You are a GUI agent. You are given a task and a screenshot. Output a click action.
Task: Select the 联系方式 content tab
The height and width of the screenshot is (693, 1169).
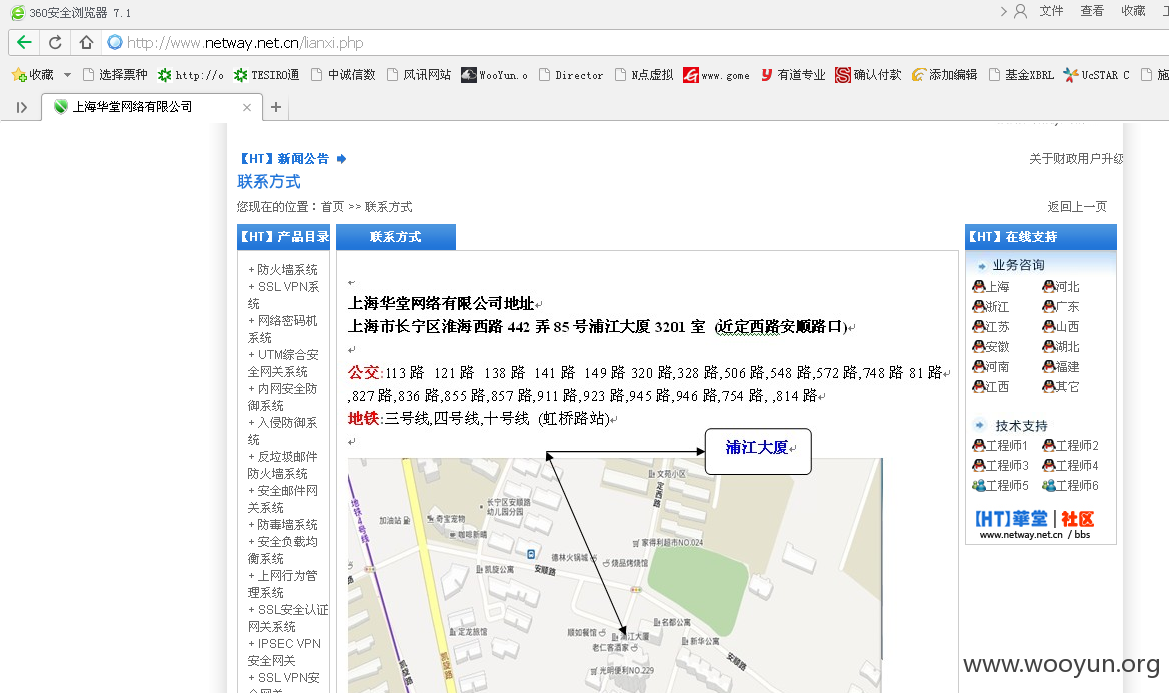coord(396,237)
